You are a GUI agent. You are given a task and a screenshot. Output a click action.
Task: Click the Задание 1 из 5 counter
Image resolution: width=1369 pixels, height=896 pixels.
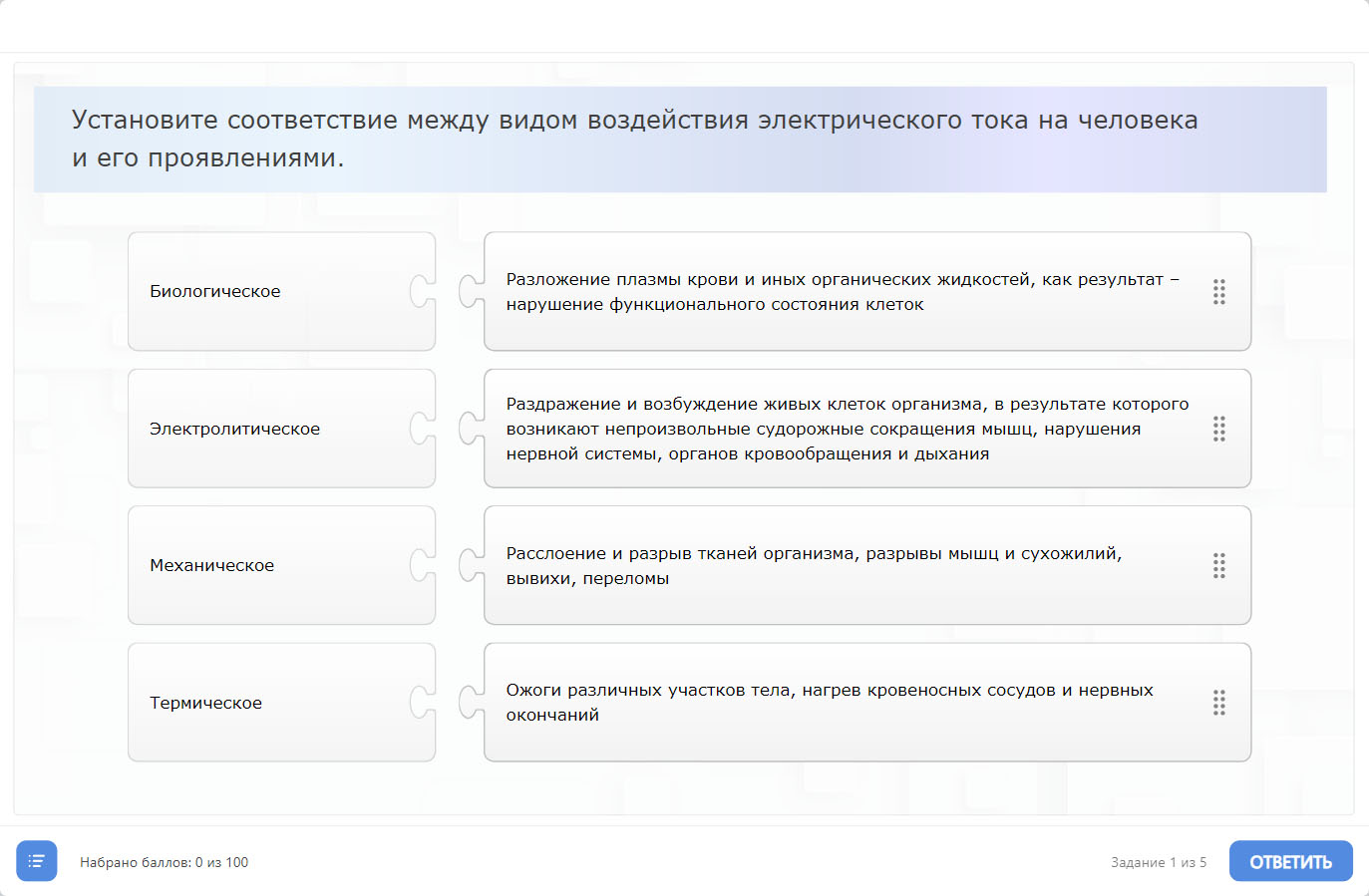click(1159, 862)
